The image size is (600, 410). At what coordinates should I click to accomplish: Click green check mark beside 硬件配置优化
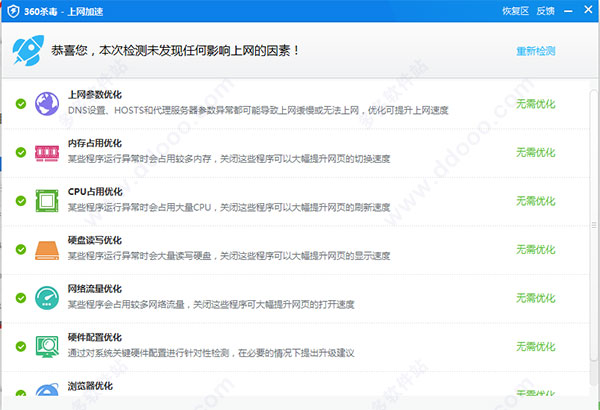click(x=21, y=346)
